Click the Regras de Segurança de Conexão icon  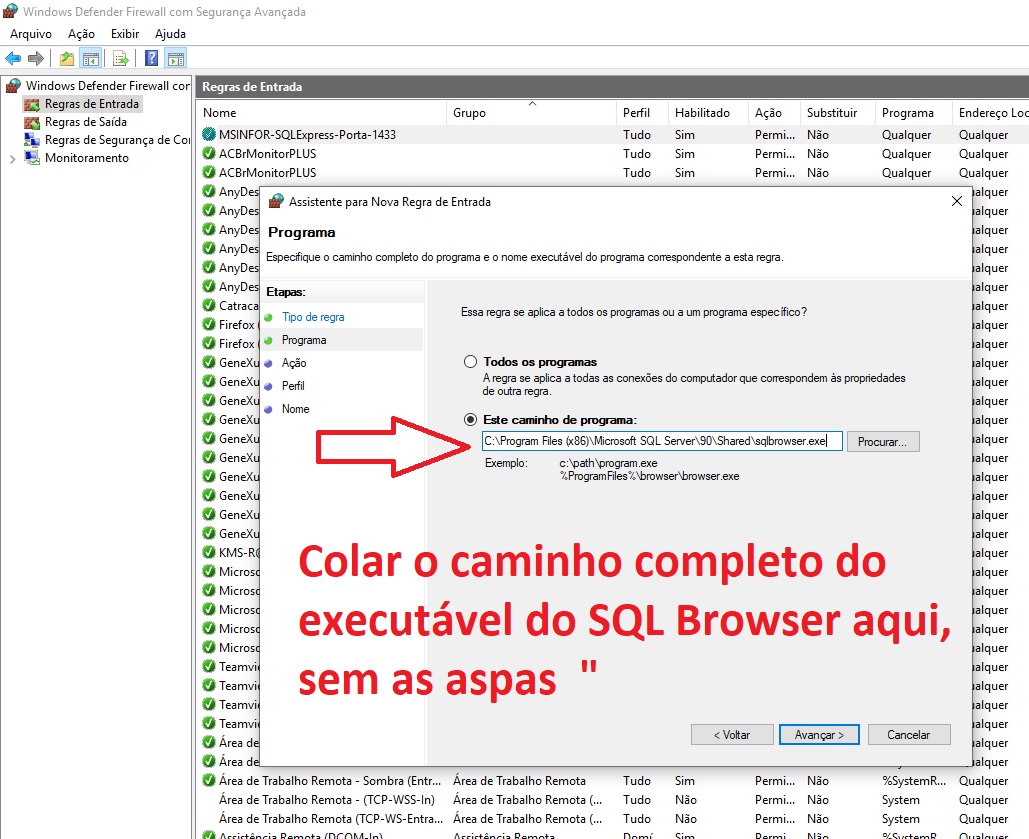click(32, 140)
